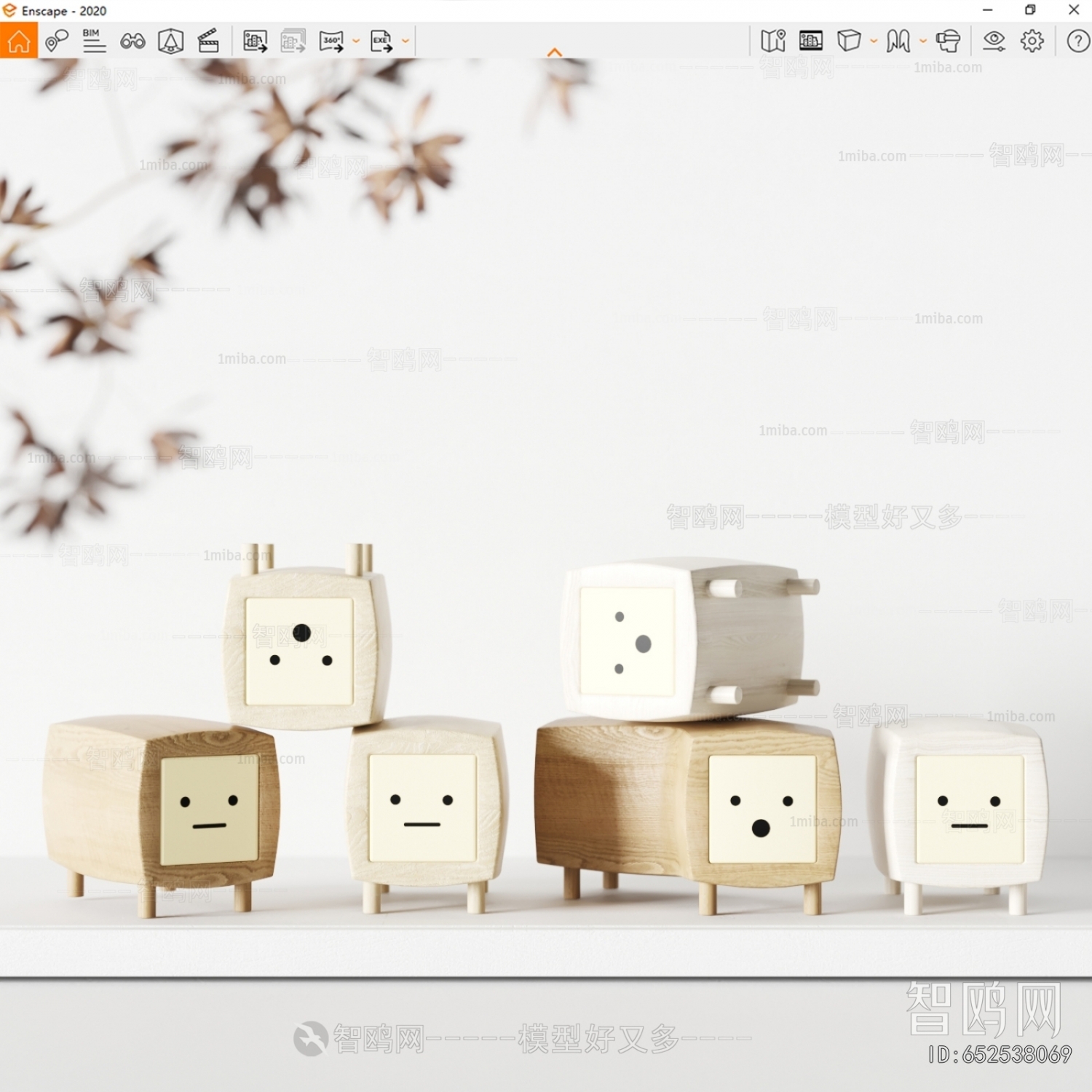Click the Screenshot export icon
1092x1092 pixels.
pyautogui.click(x=255, y=41)
